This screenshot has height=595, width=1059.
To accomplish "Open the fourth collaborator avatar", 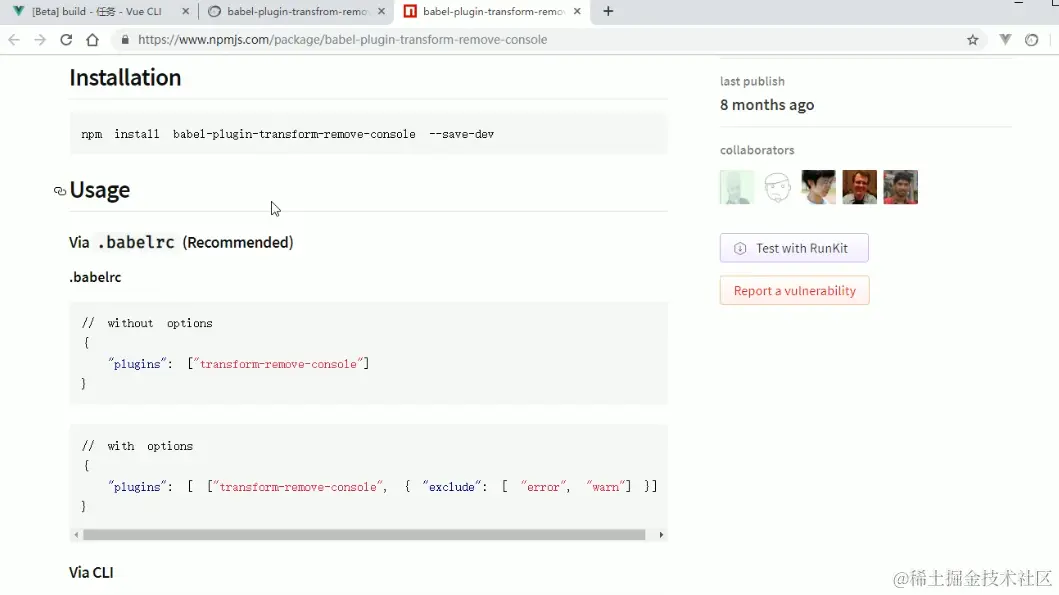I will coord(860,187).
